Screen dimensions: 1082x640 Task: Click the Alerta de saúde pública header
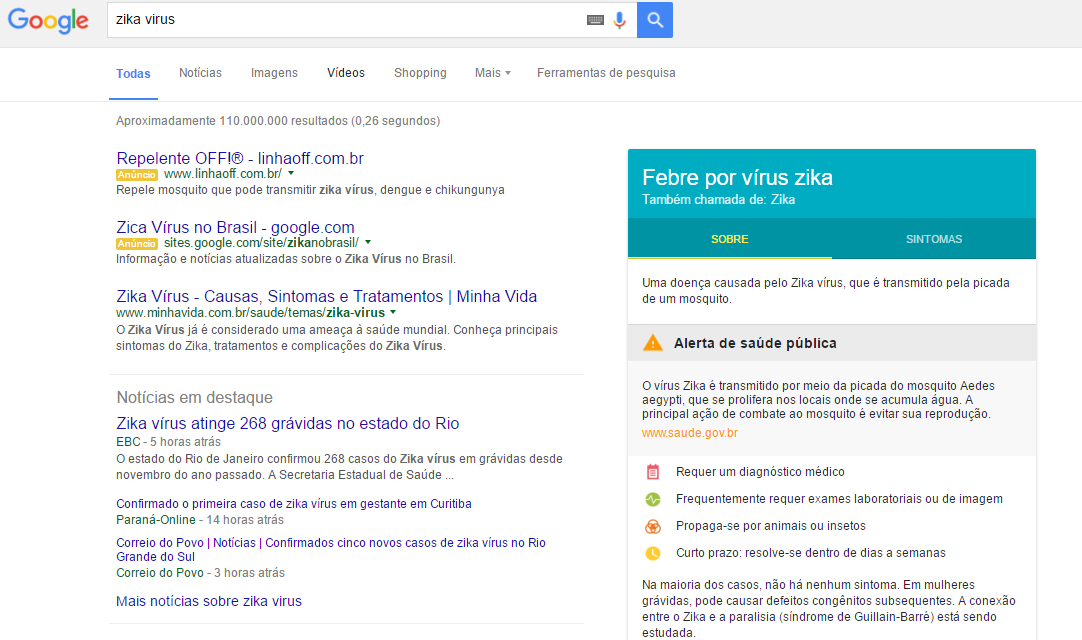click(x=755, y=343)
